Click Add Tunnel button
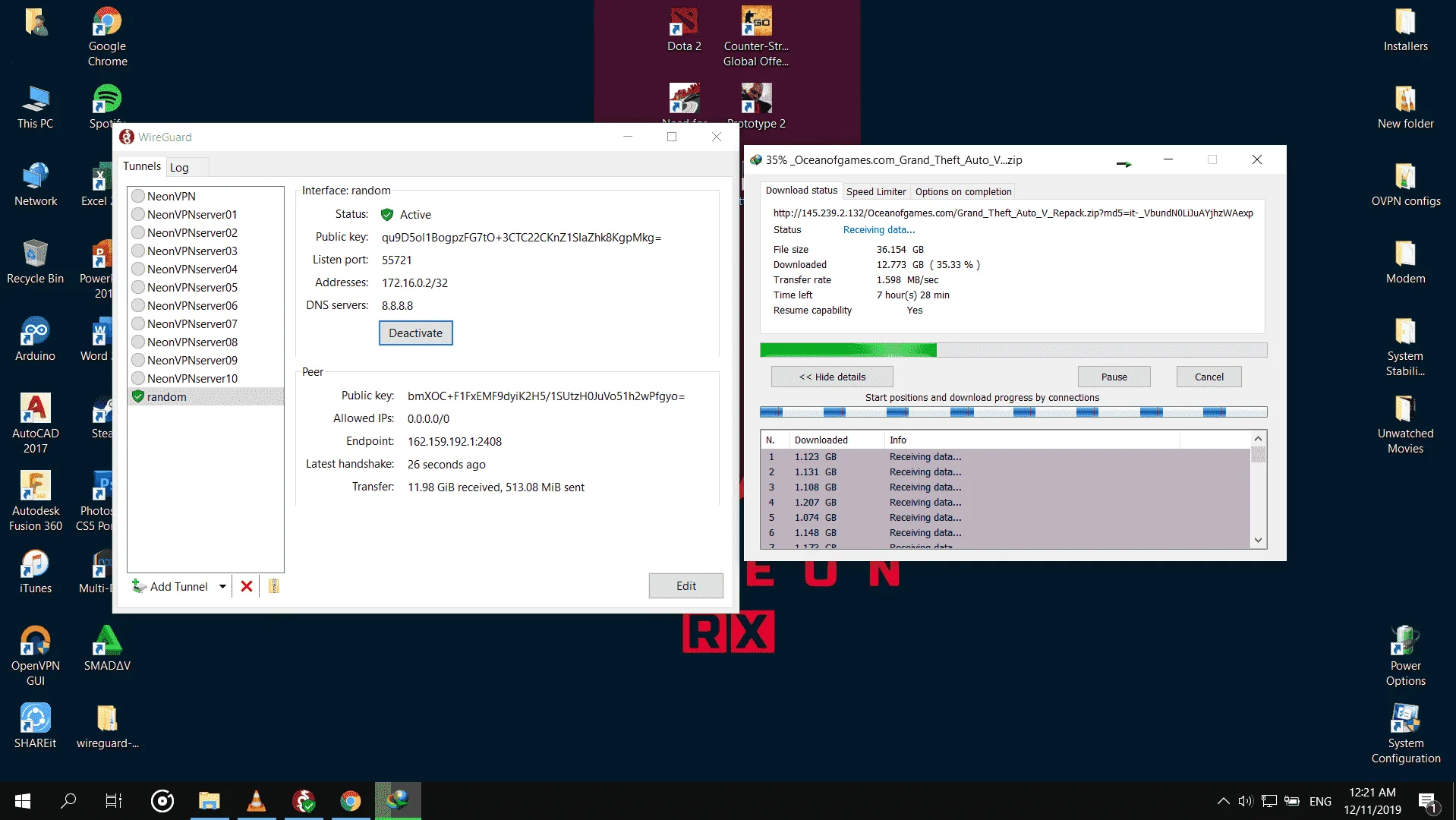Screen dimensions: 1456x820 click(171, 586)
